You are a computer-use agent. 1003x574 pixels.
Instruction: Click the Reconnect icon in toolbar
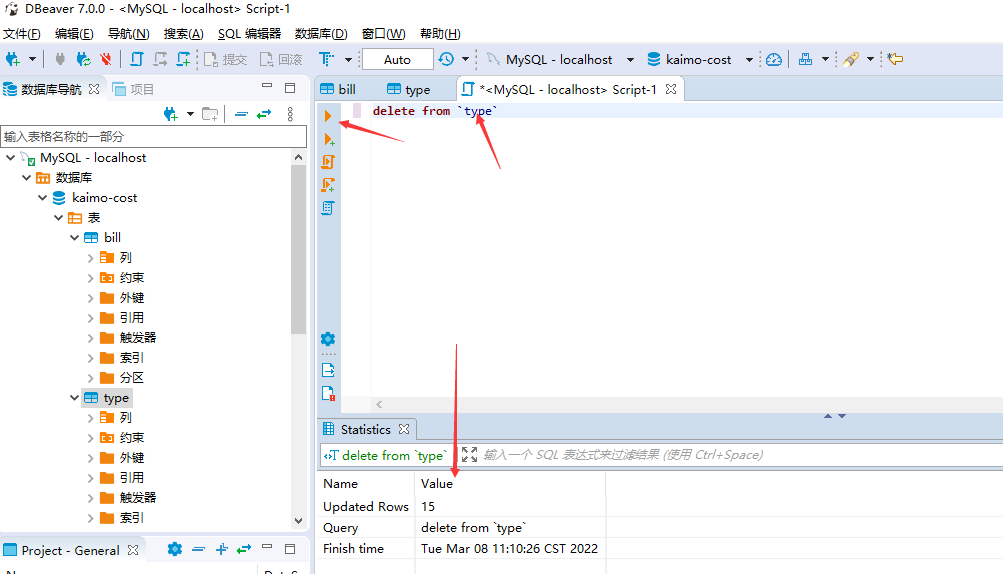click(83, 60)
